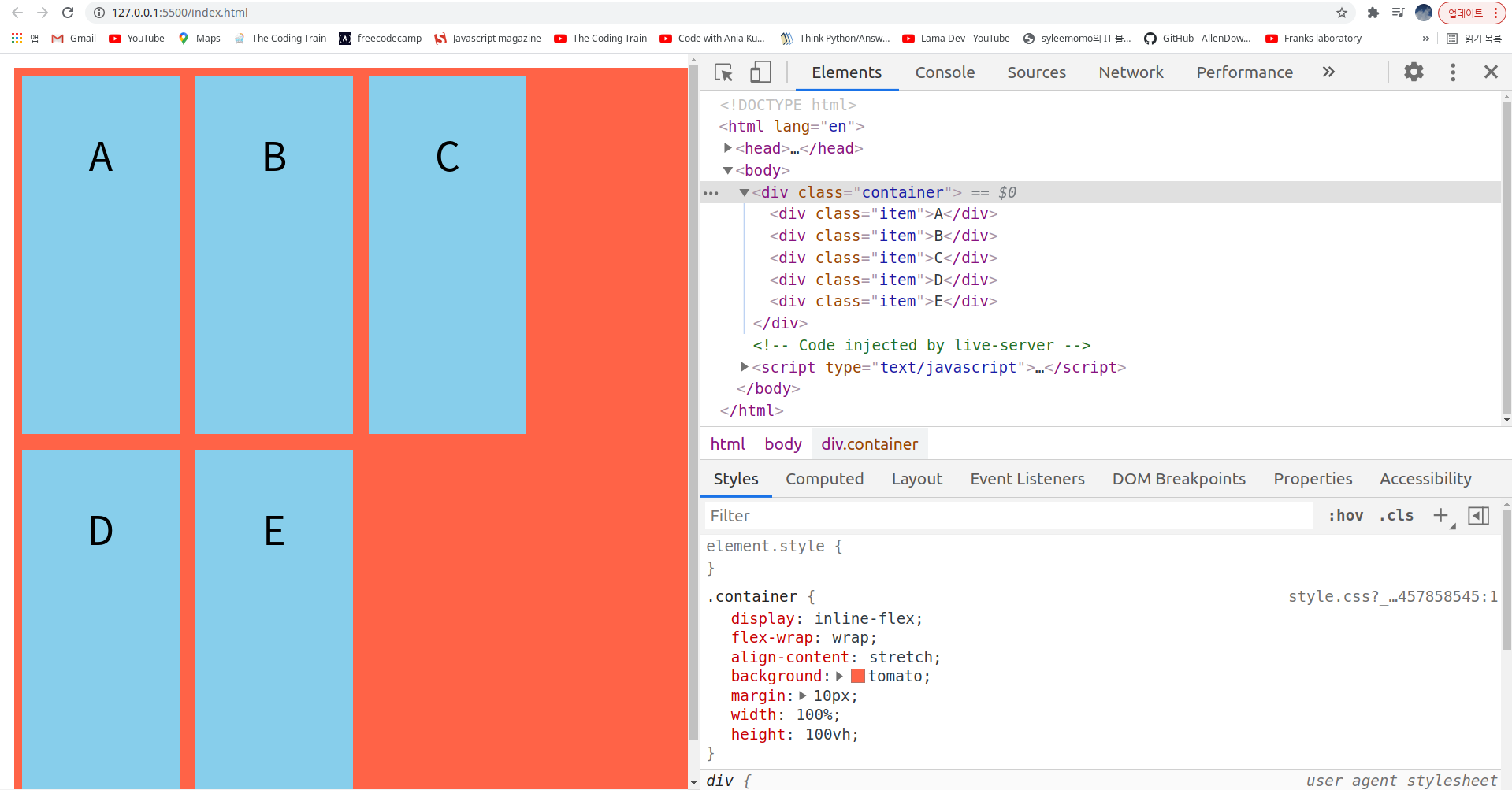Open the Accessibility tab
The height and width of the screenshot is (790, 1512).
click(x=1425, y=479)
